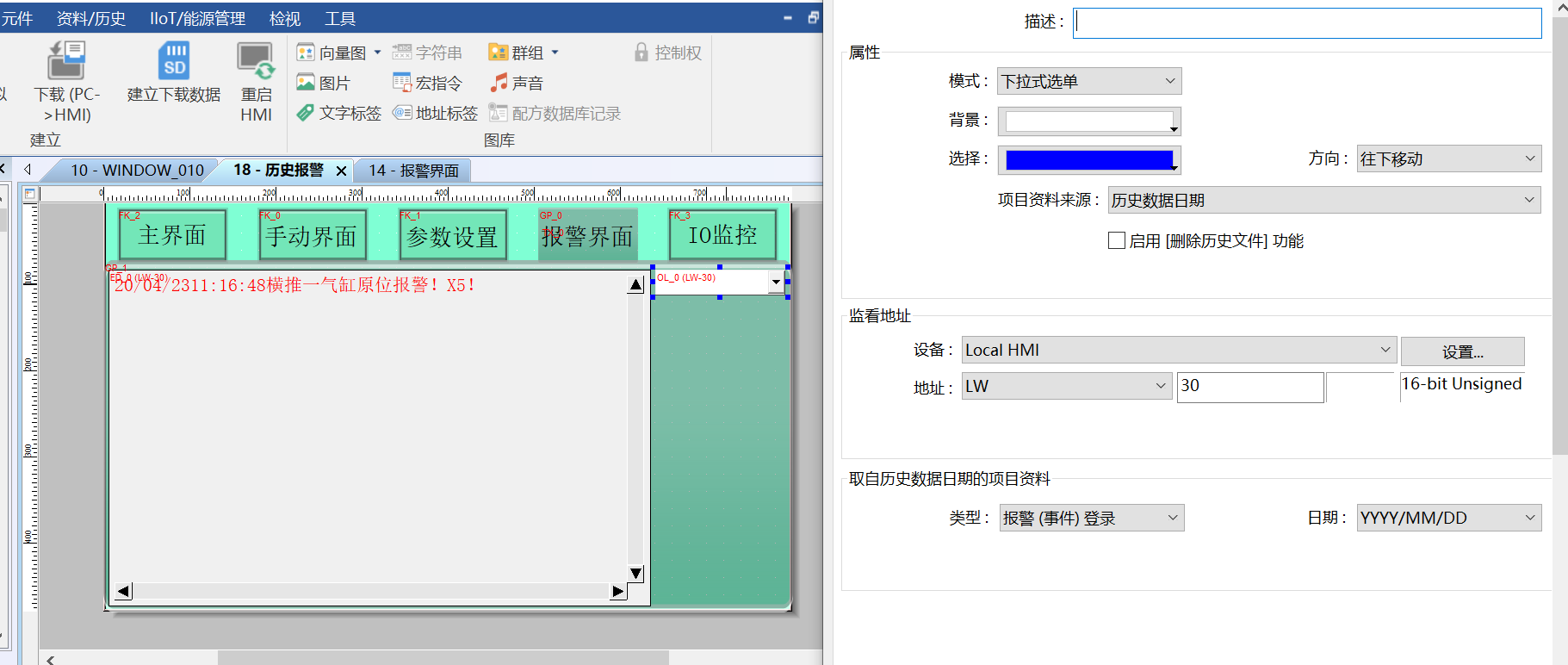Expand the Date format YYYY/MM/DD dropdown
The width and height of the screenshot is (1568, 665).
[x=1447, y=519]
